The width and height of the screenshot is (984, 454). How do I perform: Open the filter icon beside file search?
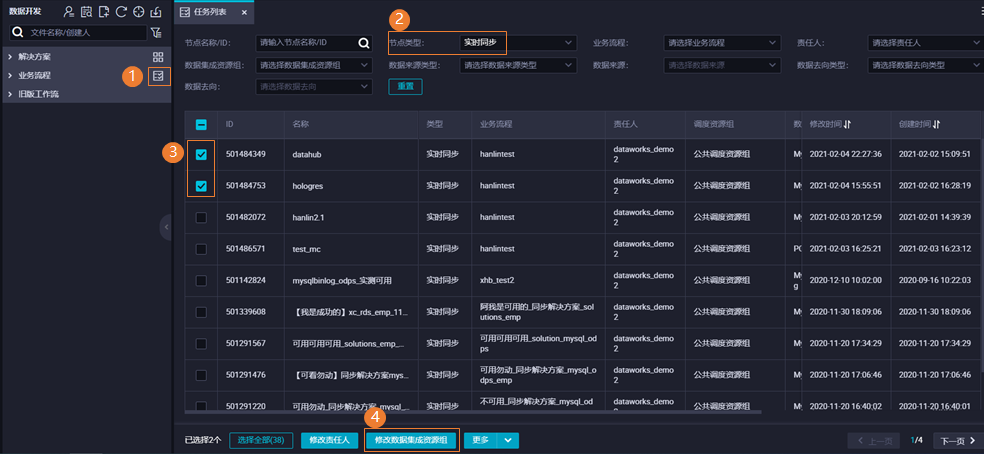156,33
